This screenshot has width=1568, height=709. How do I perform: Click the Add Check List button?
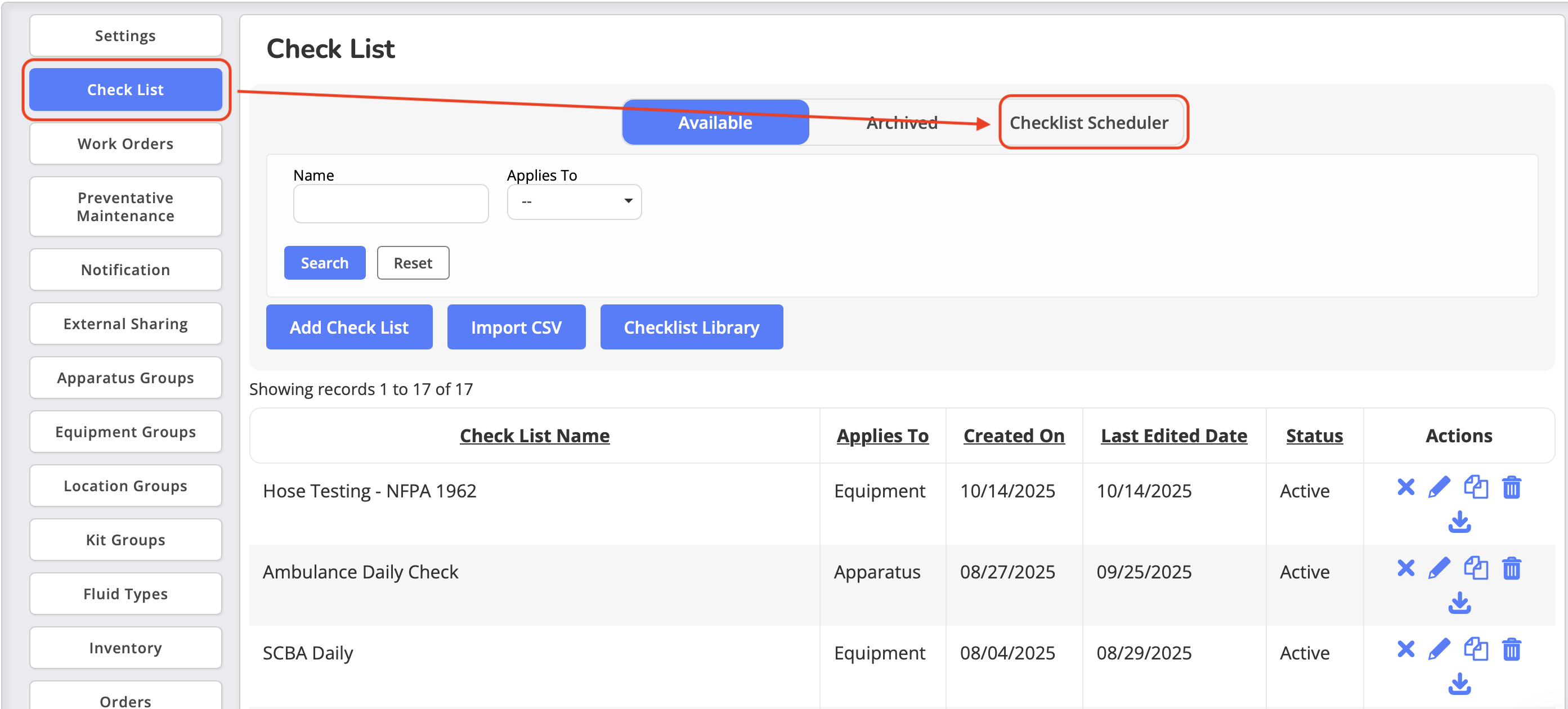click(349, 327)
